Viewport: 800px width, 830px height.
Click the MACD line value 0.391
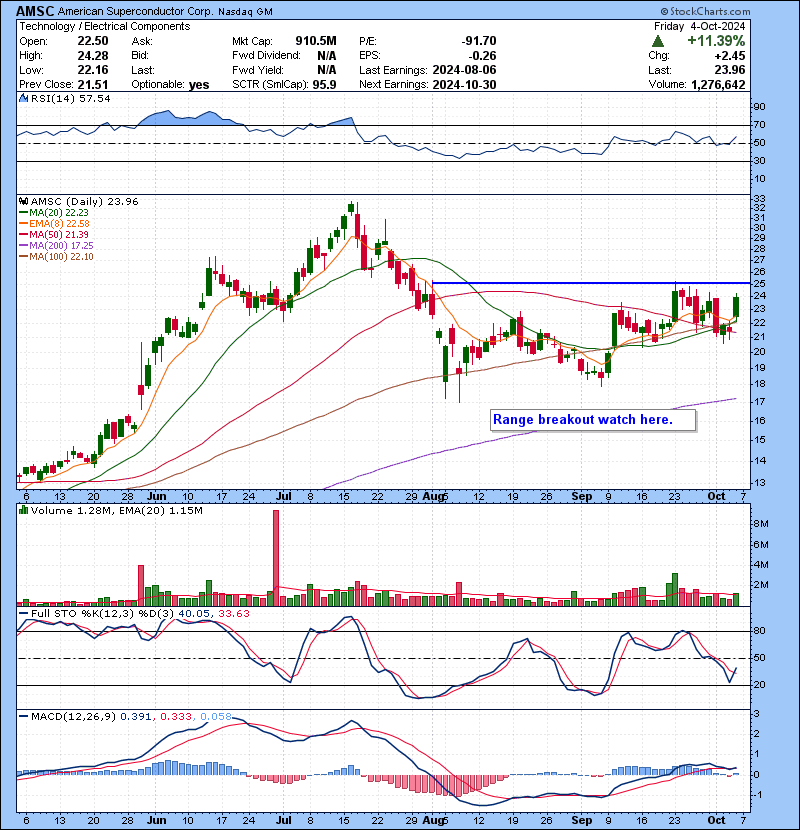point(136,716)
